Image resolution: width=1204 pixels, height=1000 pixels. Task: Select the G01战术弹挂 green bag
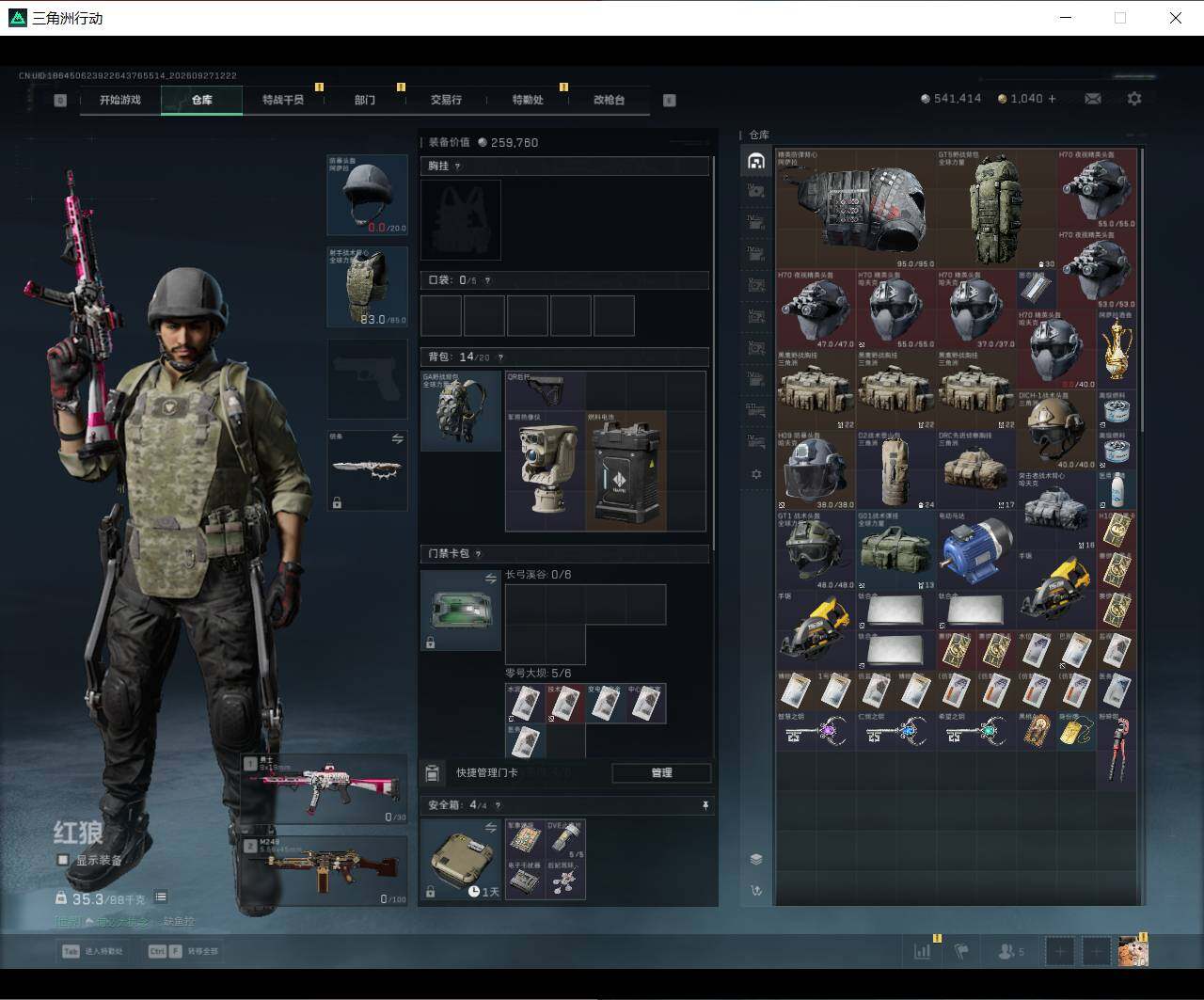896,550
